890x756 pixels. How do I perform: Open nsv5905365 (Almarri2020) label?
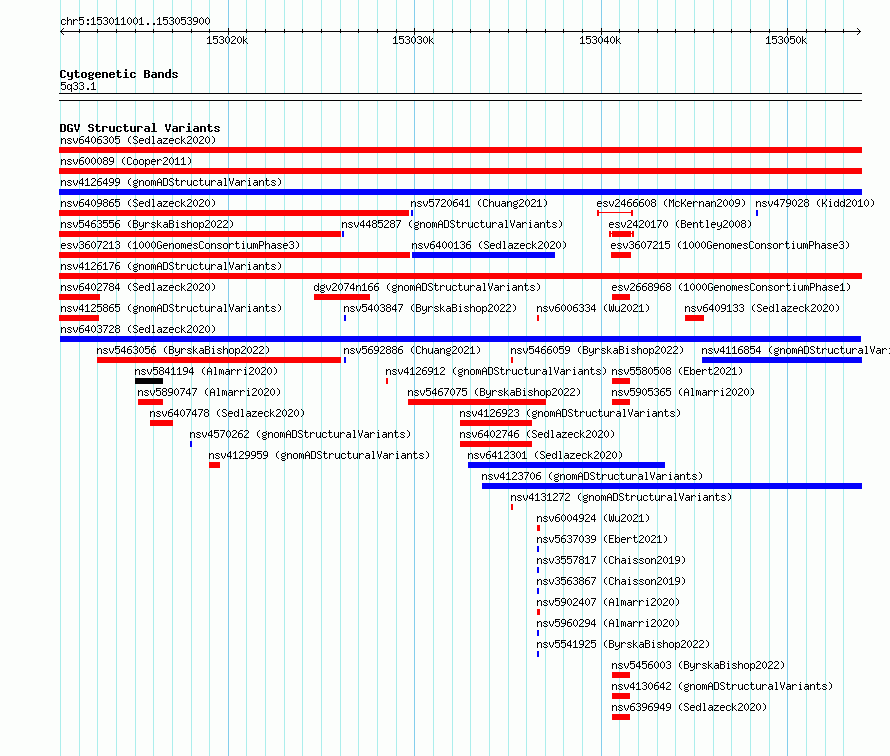[683, 392]
